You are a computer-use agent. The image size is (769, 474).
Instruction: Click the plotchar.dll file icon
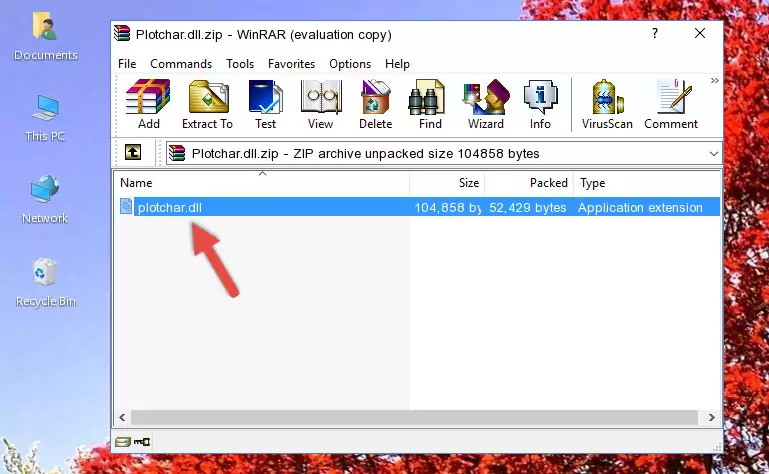coord(126,207)
